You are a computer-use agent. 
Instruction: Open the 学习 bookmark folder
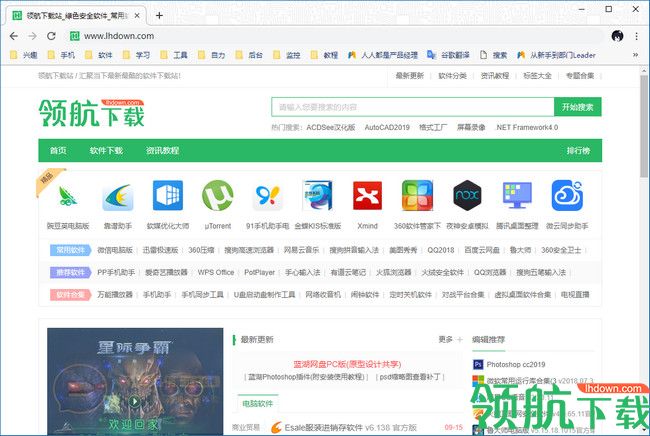136,55
